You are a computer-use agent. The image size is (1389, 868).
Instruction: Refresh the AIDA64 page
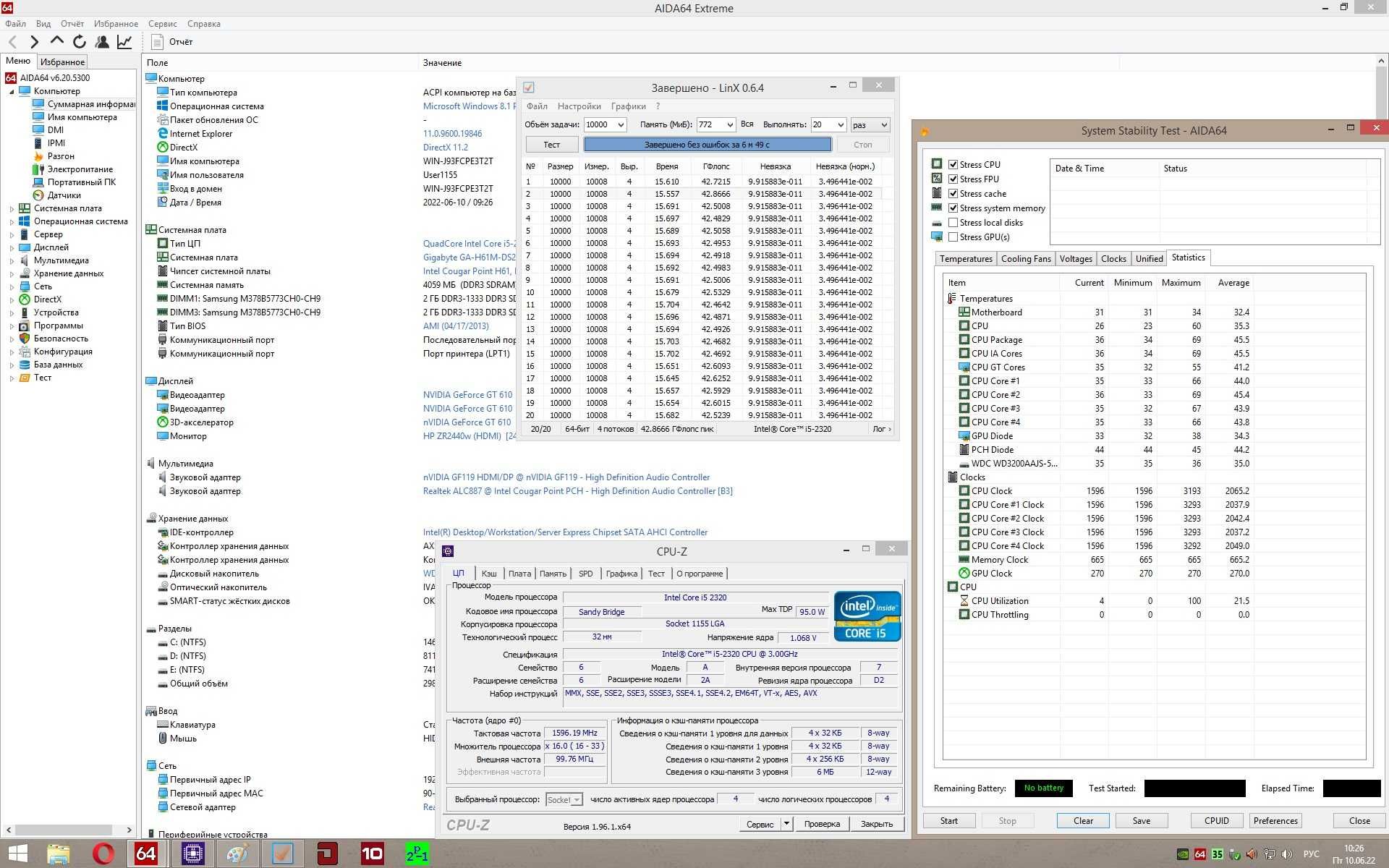click(x=79, y=42)
